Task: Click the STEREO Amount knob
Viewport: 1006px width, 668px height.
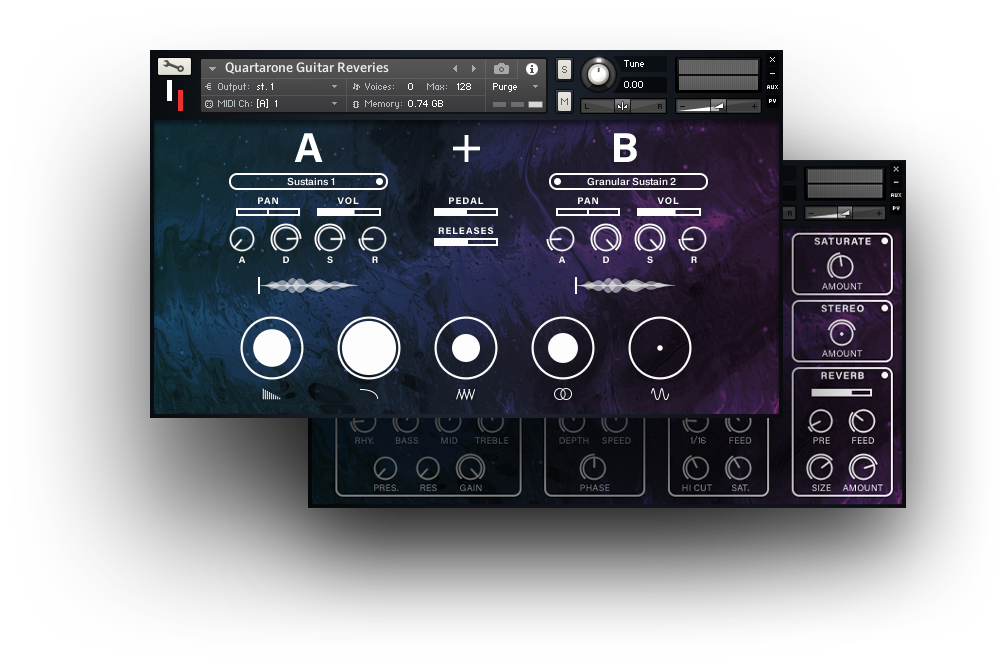Action: coord(841,333)
